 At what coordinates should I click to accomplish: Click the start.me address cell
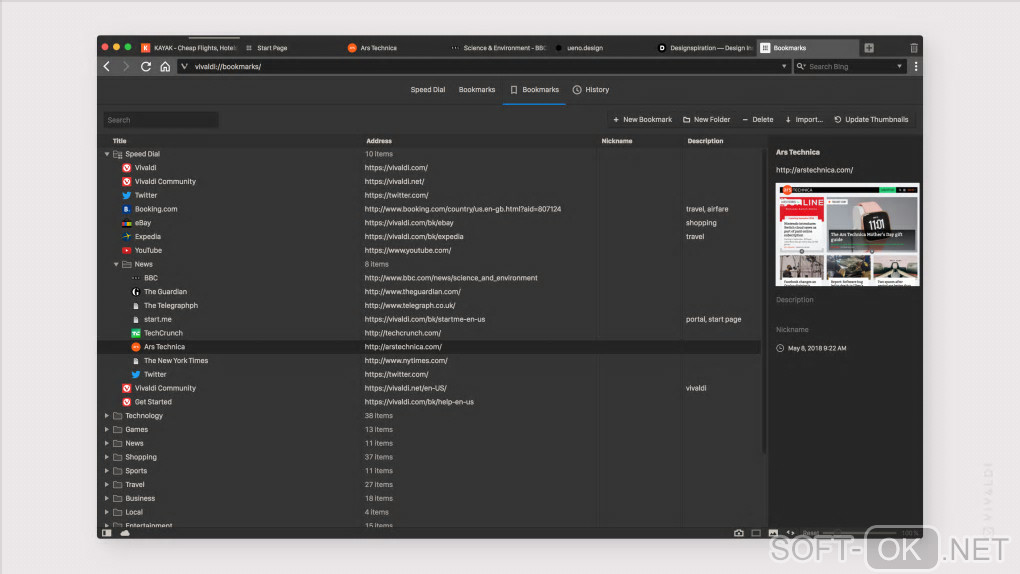point(425,320)
